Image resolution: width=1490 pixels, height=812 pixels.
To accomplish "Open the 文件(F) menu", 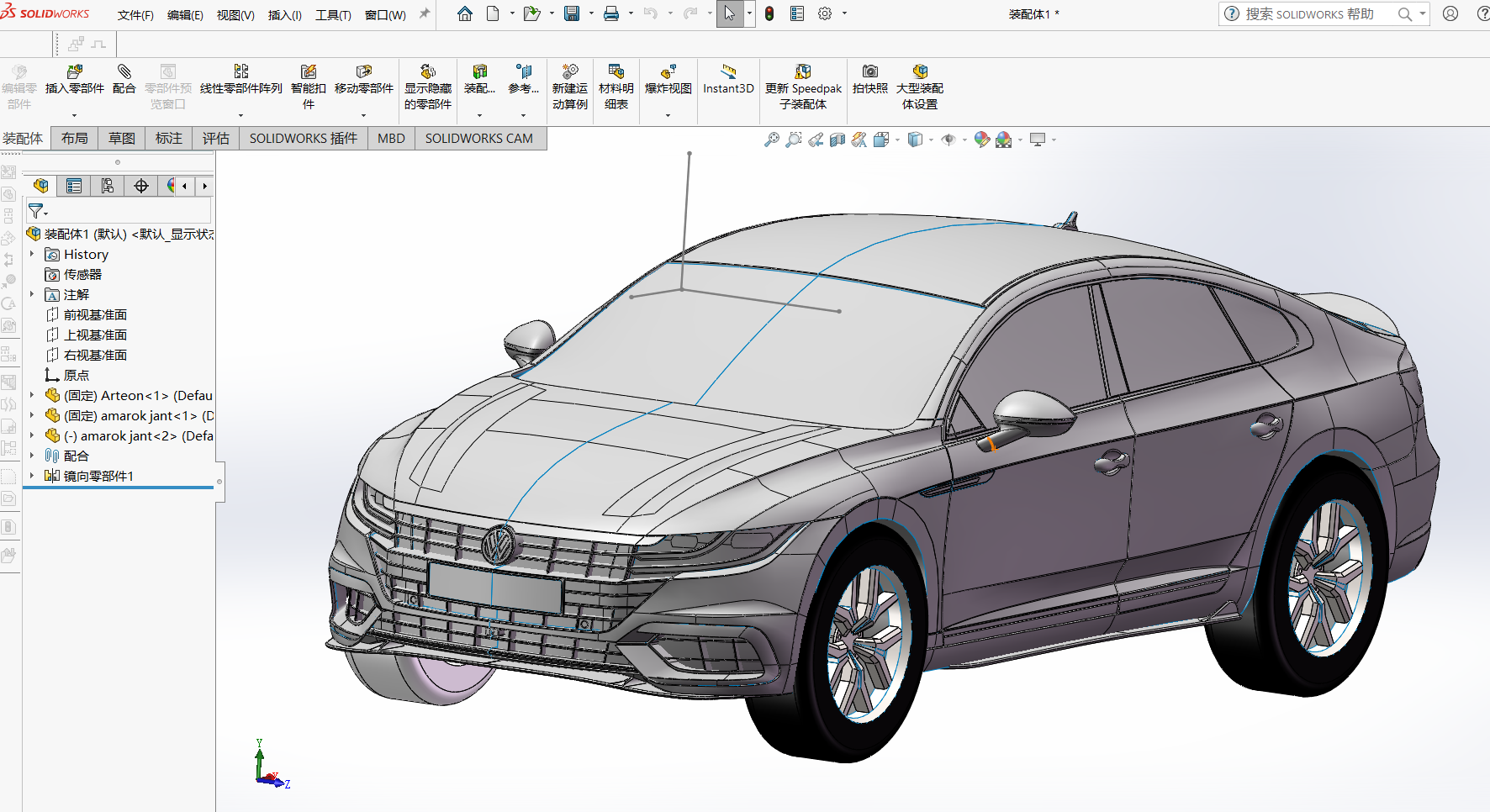I will [135, 15].
